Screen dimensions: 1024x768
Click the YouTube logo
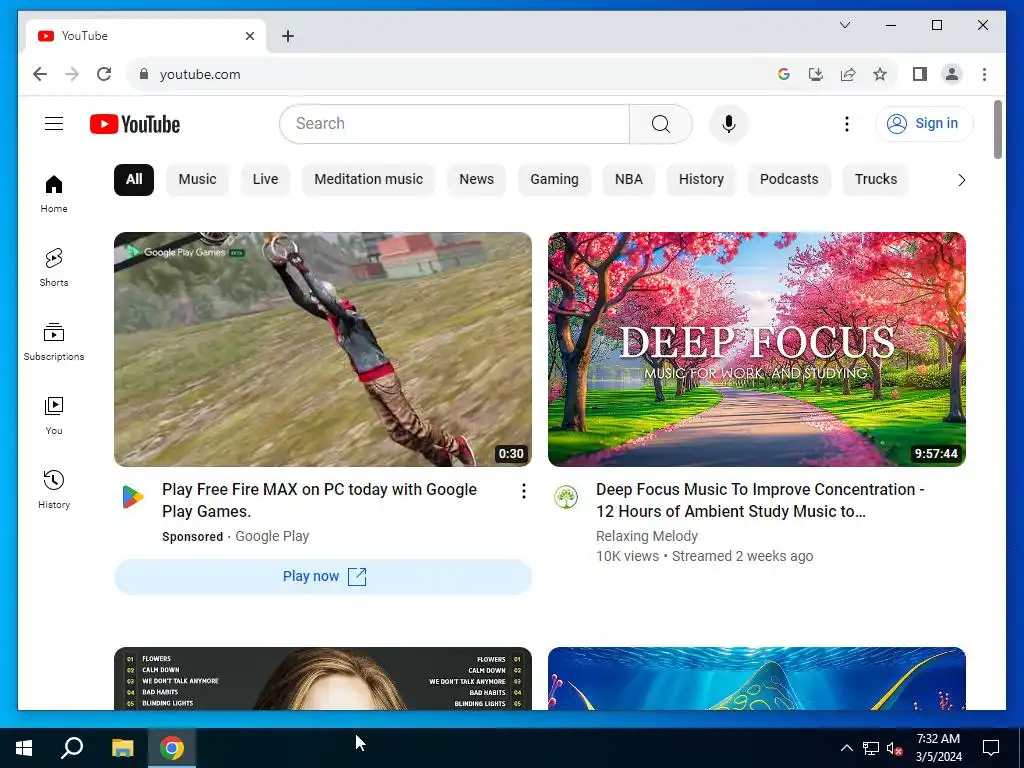135,124
